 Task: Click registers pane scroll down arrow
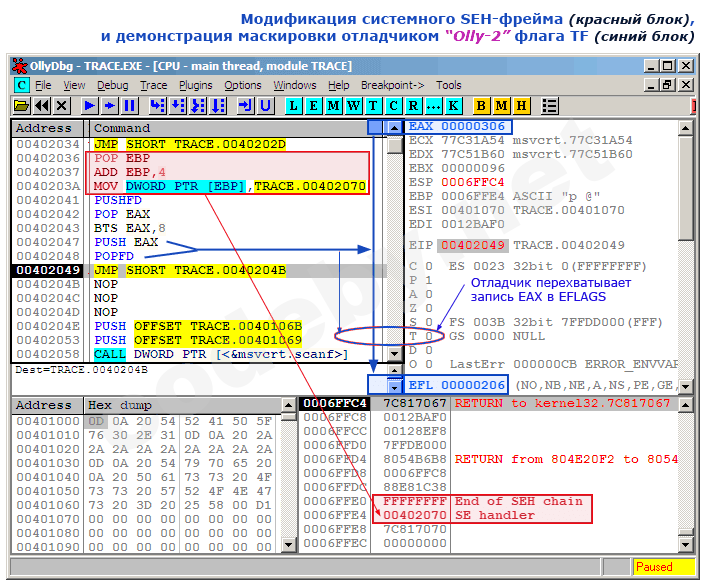coord(685,386)
